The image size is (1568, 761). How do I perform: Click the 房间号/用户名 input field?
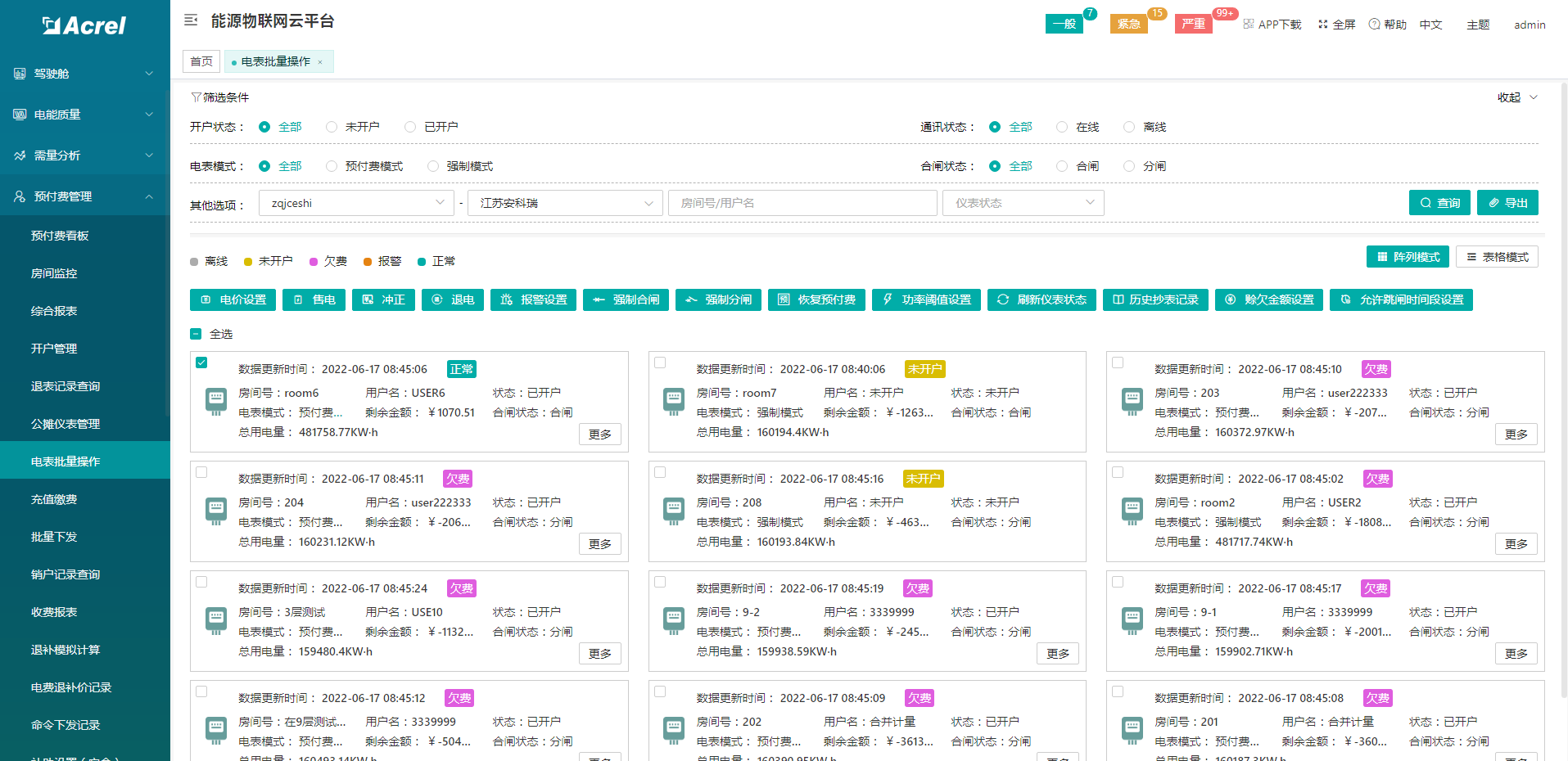(802, 203)
